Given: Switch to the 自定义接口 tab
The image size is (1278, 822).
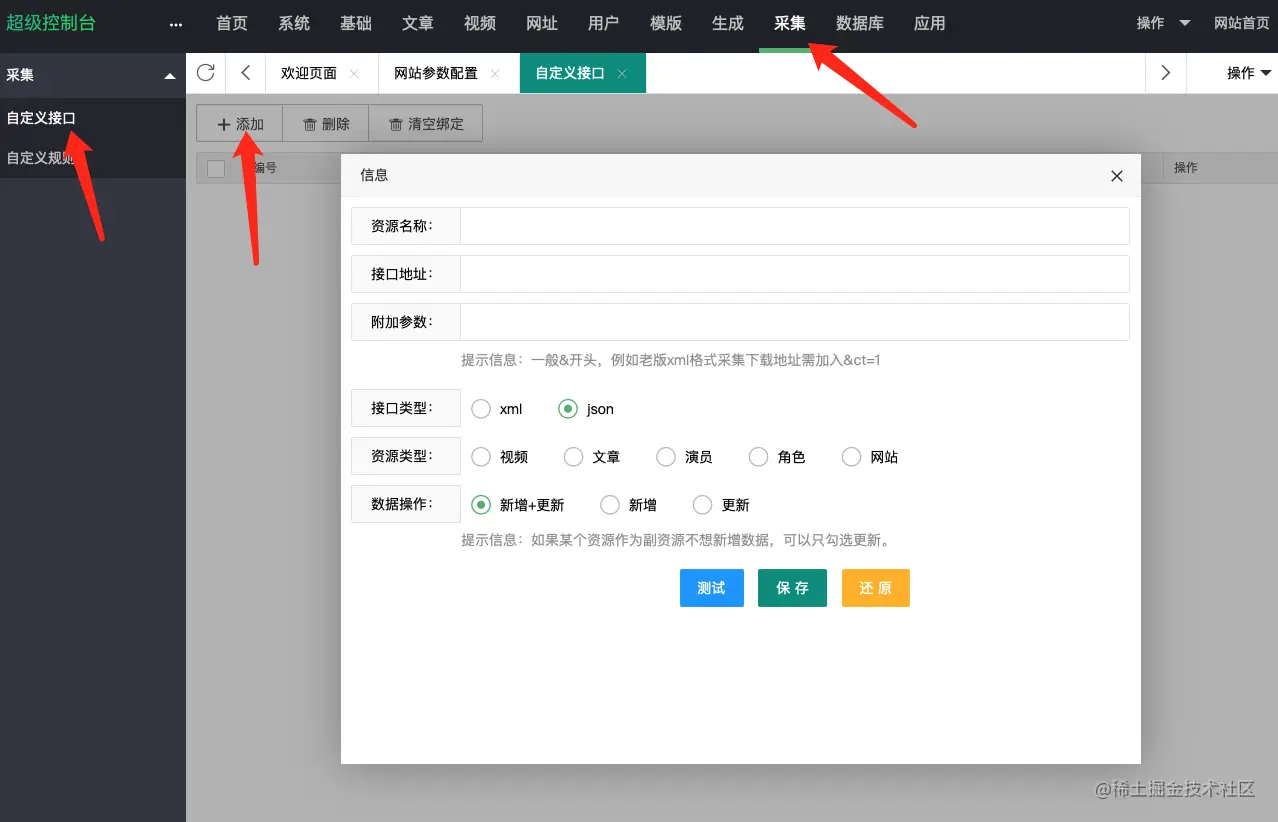Looking at the screenshot, I should click(x=570, y=74).
